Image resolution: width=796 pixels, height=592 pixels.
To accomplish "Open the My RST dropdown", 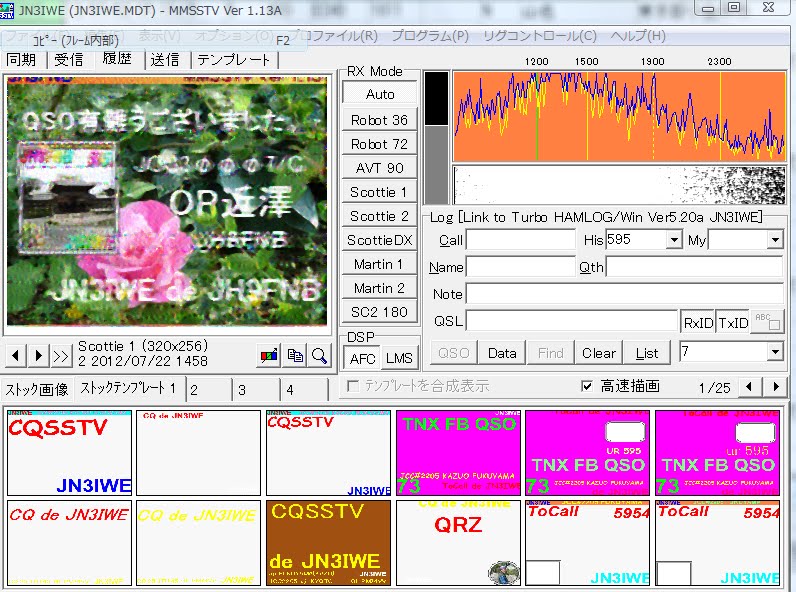I will [775, 239].
